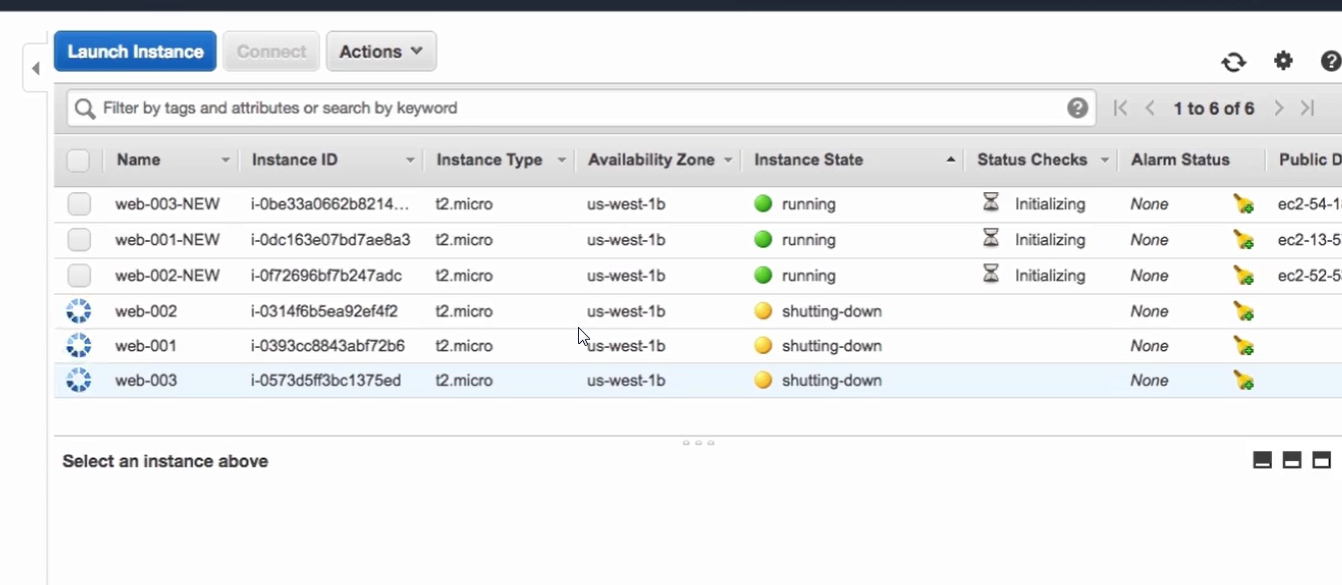Click alarm icon for web-002 row
This screenshot has width=1342, height=585.
[1243, 311]
